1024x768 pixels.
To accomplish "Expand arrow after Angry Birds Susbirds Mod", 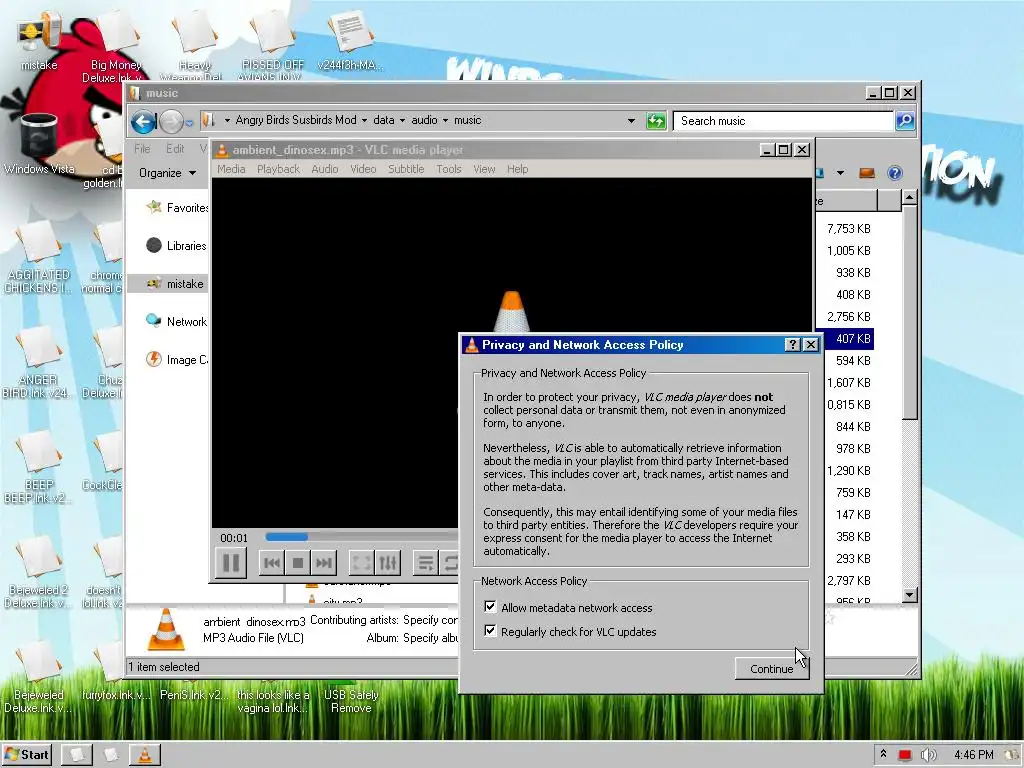I will 364,120.
